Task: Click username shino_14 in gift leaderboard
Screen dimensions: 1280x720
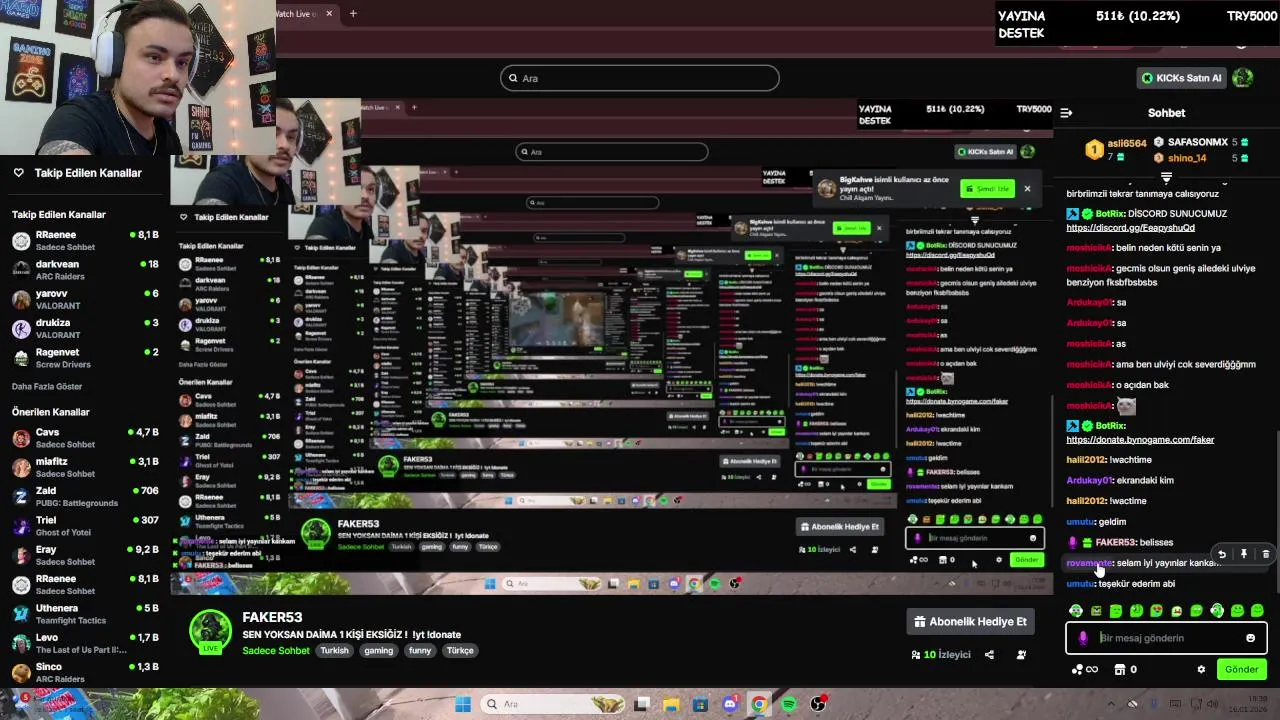Action: coord(1187,158)
